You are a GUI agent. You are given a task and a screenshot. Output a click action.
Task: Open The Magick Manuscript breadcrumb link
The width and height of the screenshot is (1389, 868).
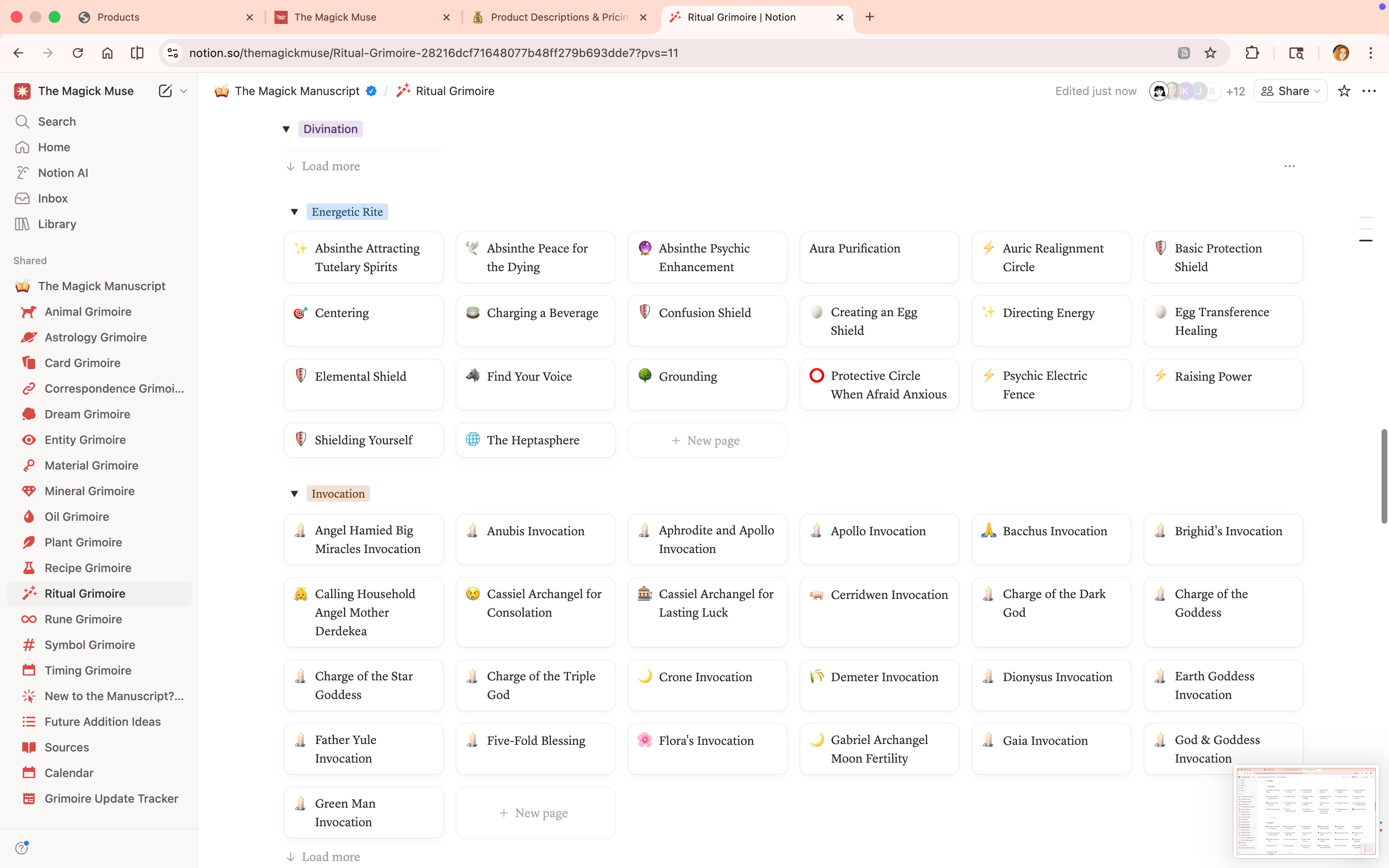tap(297, 91)
